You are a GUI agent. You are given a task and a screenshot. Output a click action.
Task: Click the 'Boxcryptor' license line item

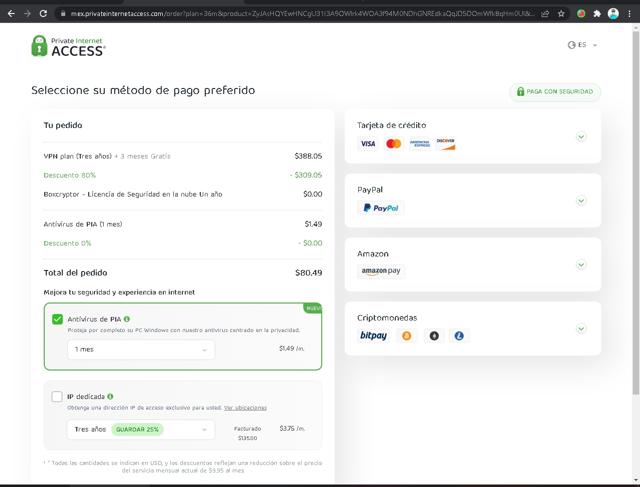(x=133, y=194)
